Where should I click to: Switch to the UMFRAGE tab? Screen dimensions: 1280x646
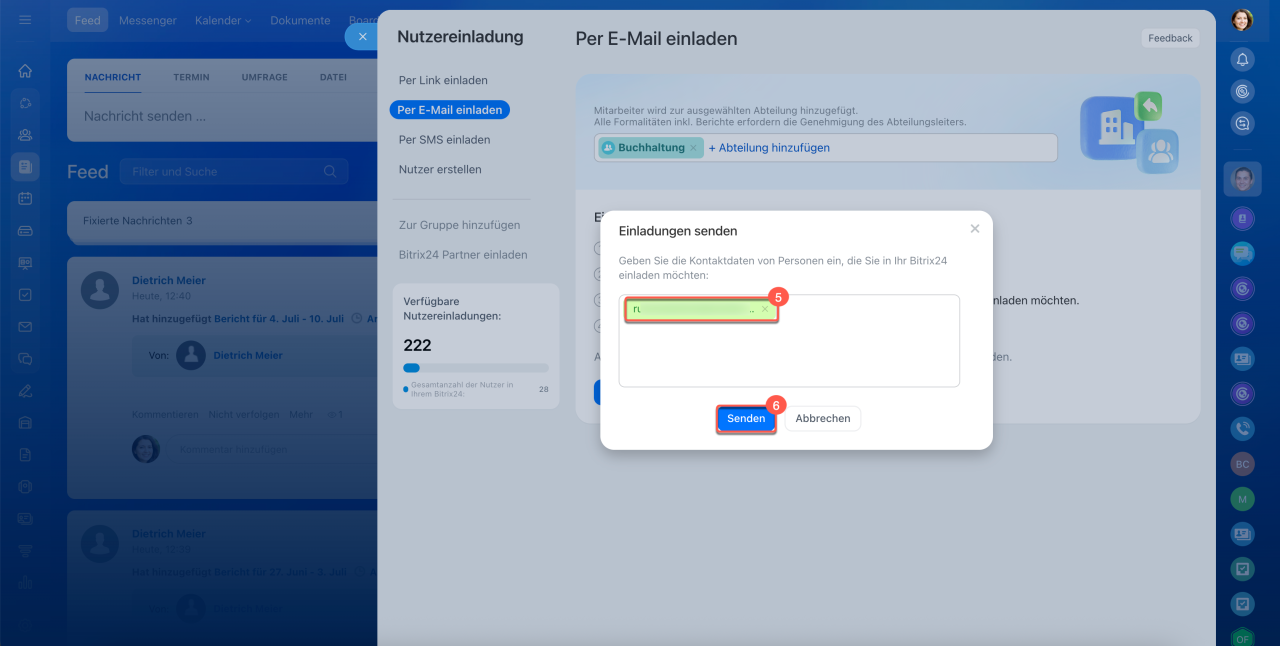click(x=264, y=77)
